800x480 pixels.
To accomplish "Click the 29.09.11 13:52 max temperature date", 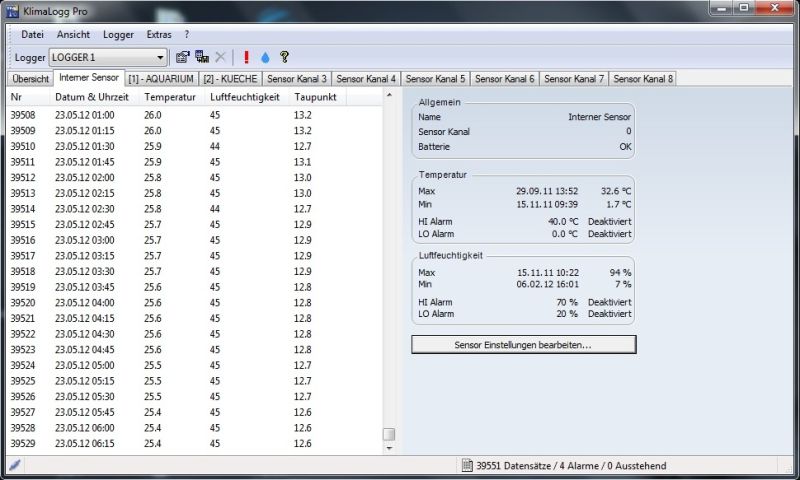I will coord(547,191).
